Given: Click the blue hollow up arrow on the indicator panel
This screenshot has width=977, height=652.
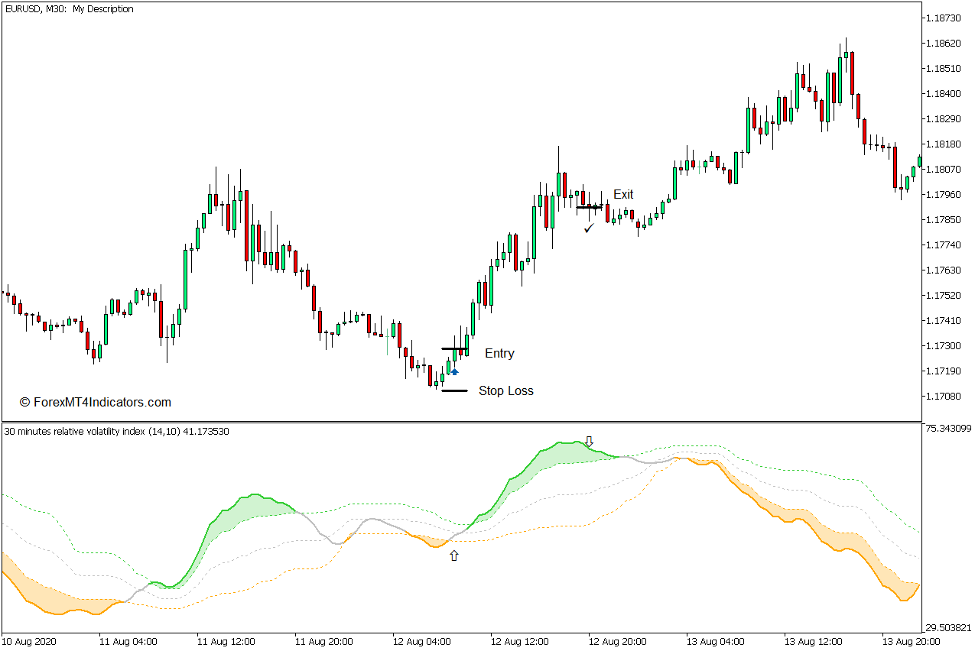Looking at the screenshot, I should point(454,555).
